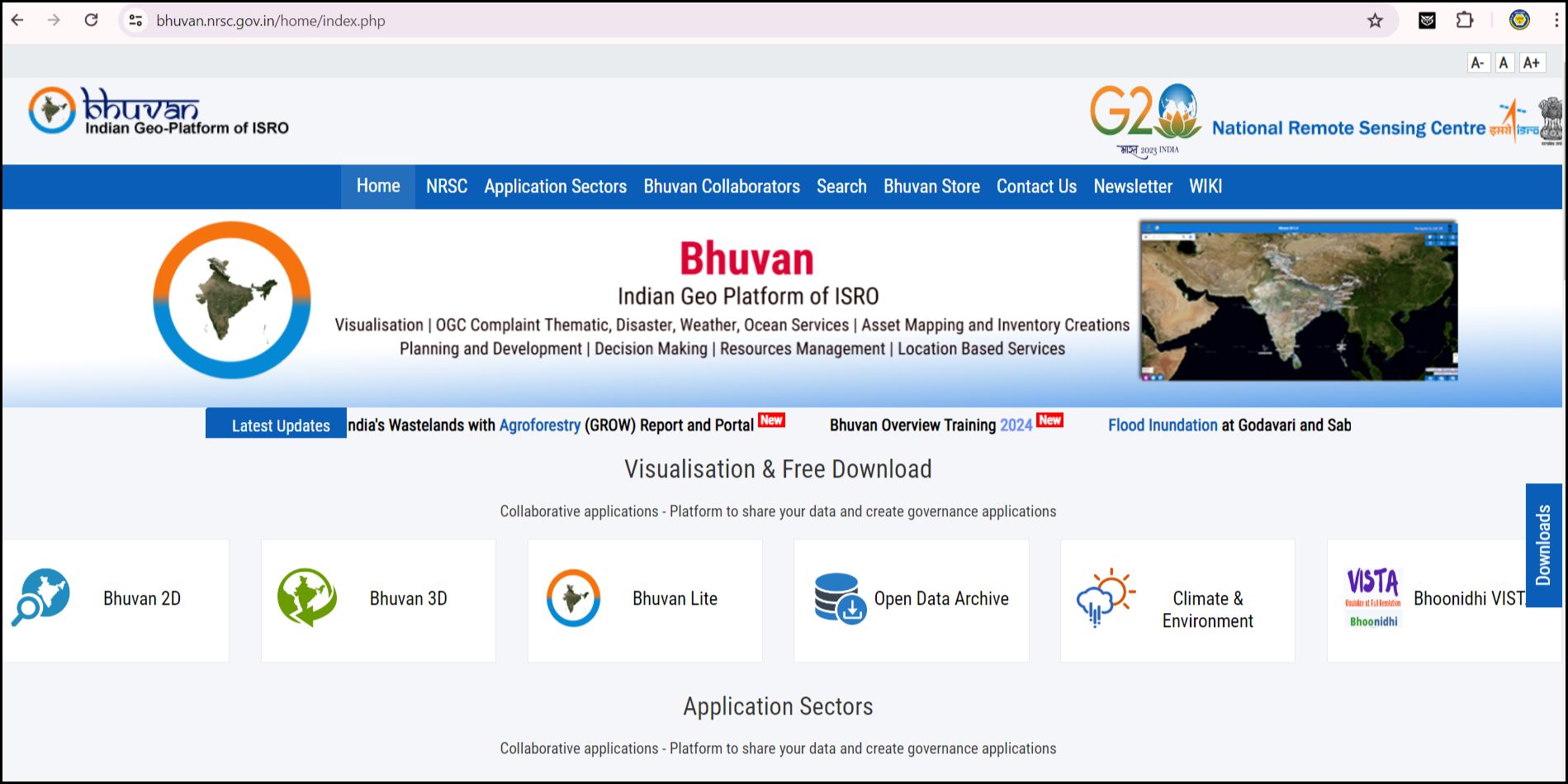Click the Climate & Environment card label

(x=1208, y=610)
